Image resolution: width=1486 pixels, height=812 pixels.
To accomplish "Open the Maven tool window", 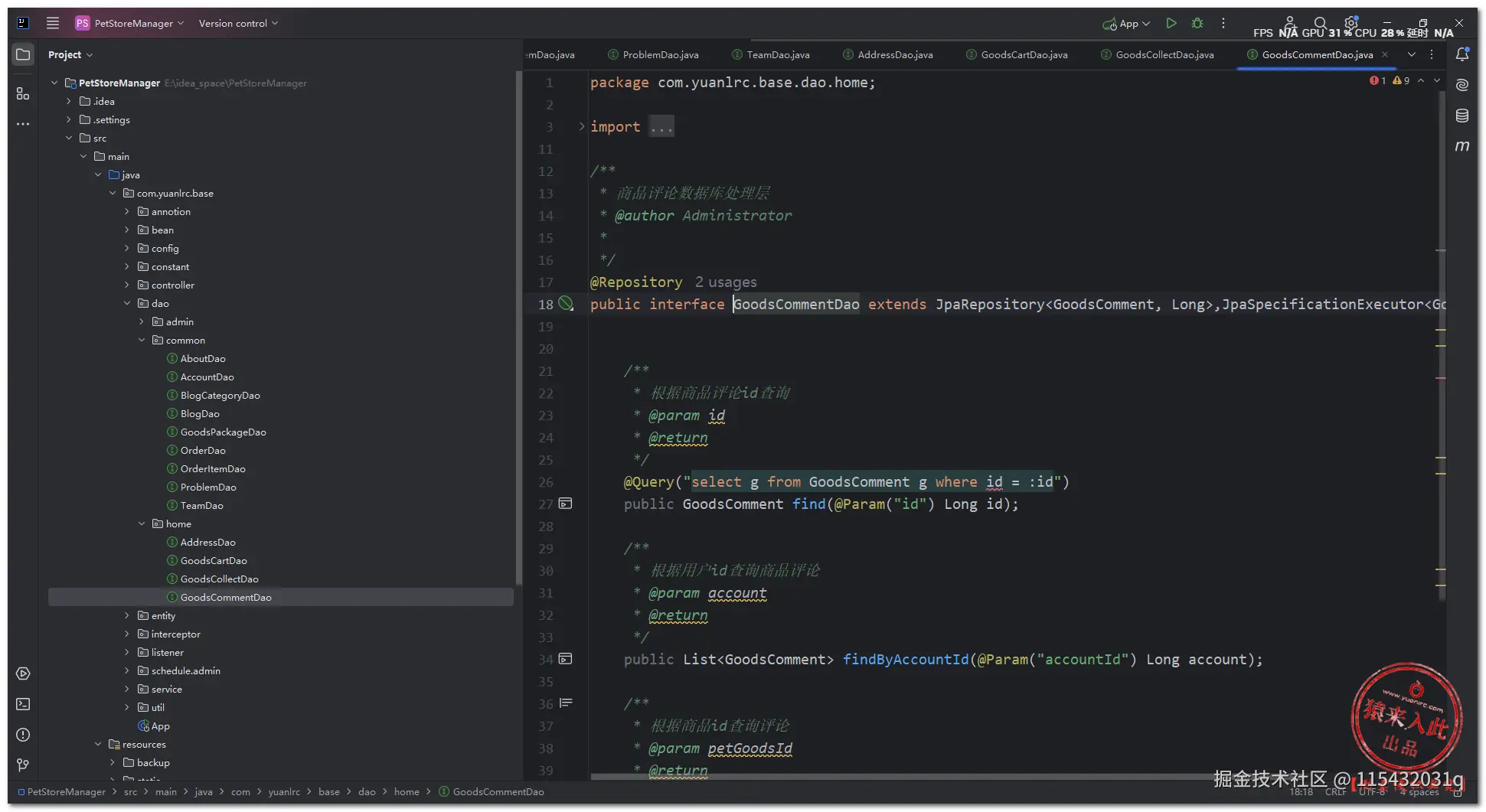I will click(x=1462, y=145).
